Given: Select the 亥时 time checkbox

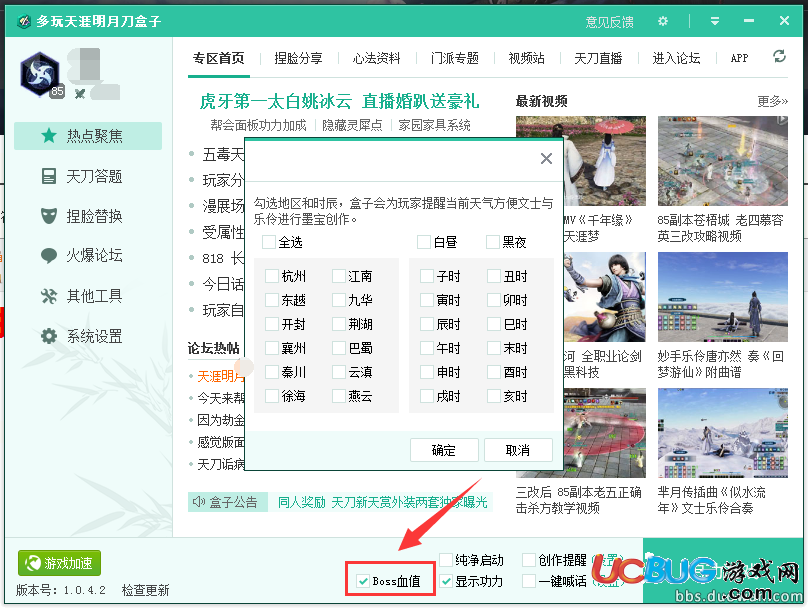Looking at the screenshot, I should [494, 396].
